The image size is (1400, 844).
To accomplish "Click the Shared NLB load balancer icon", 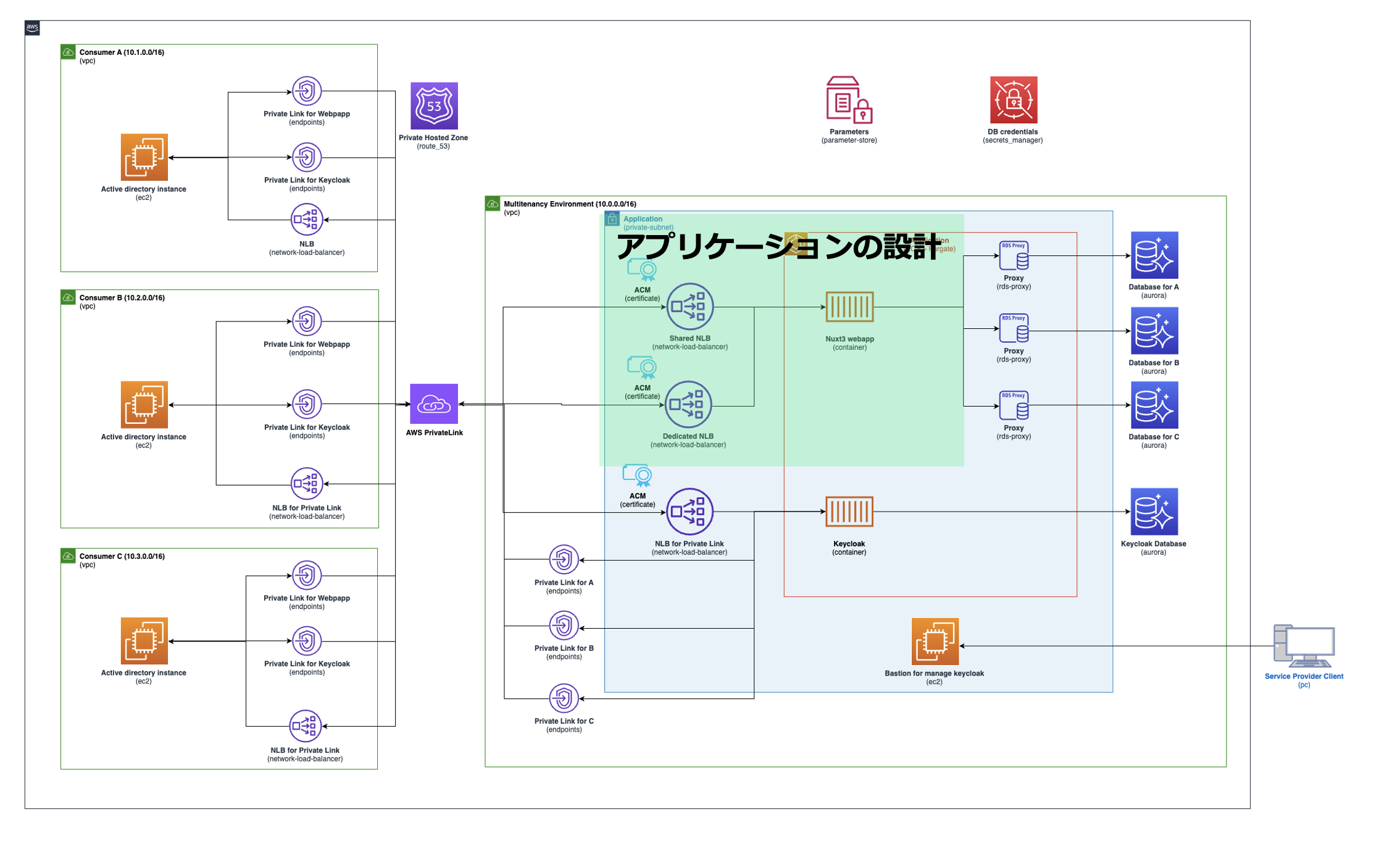I will point(690,307).
